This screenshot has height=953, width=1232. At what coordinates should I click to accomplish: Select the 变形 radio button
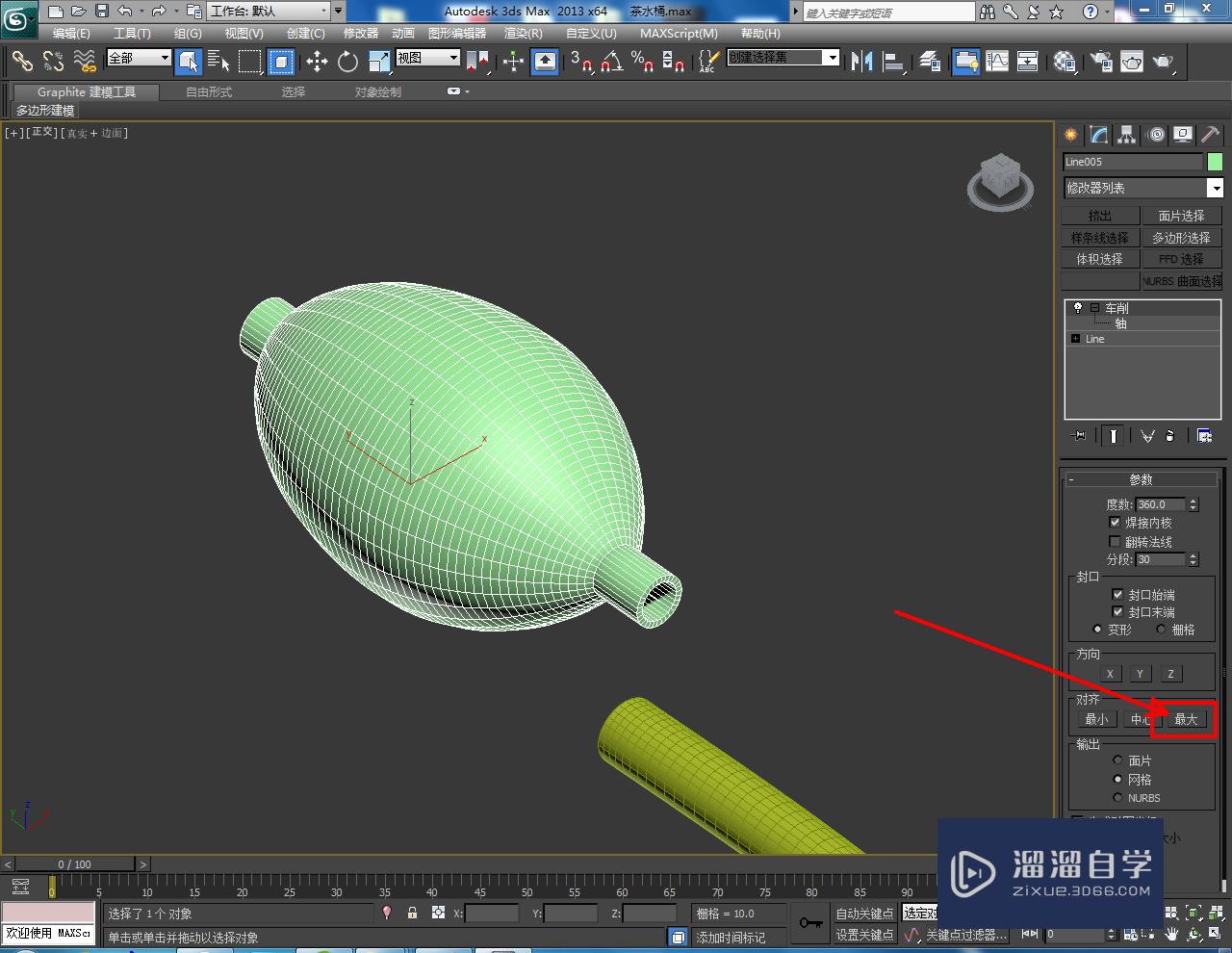(1097, 630)
